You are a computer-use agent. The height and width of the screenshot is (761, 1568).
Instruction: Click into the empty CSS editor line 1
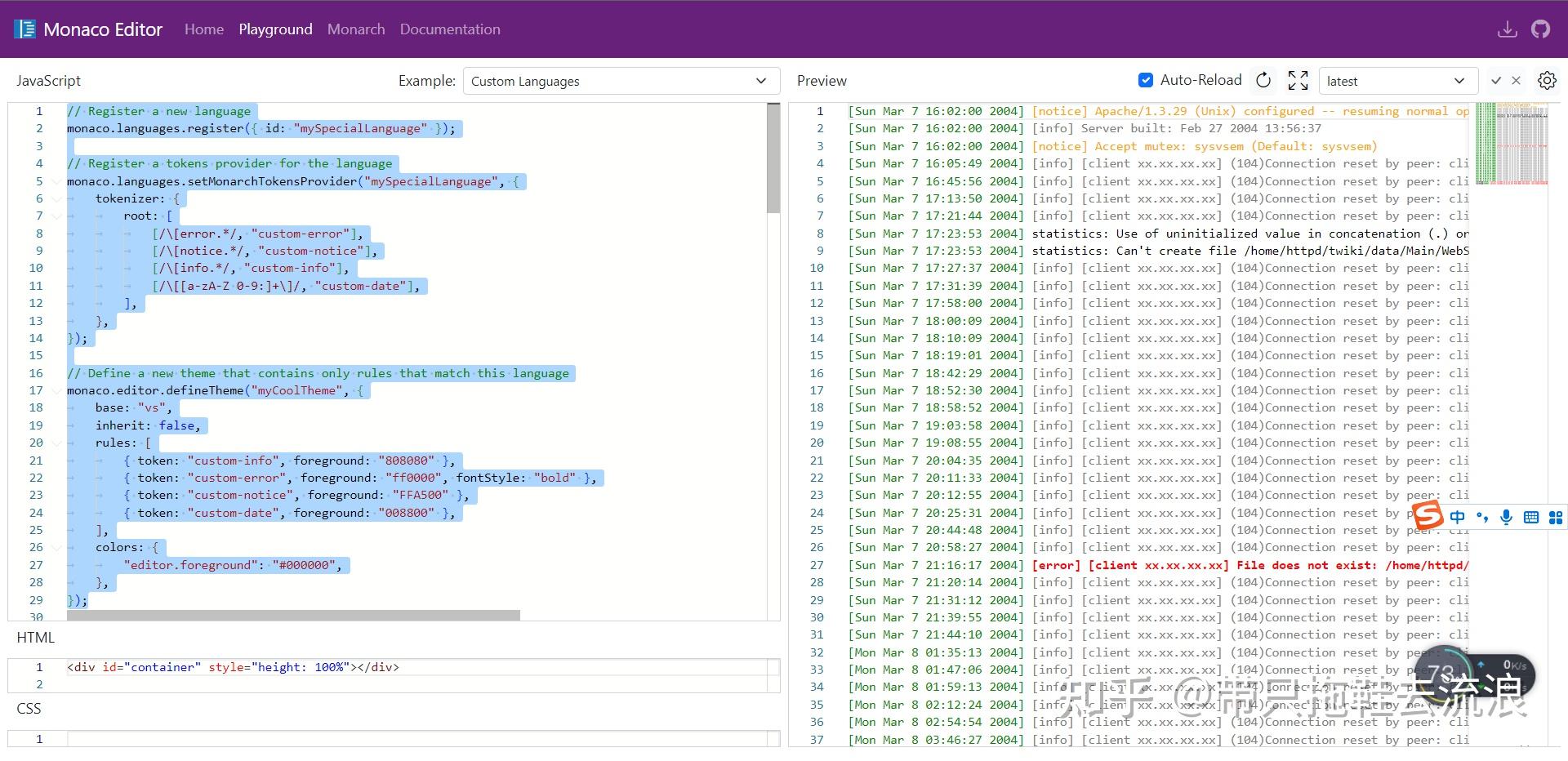(x=416, y=739)
